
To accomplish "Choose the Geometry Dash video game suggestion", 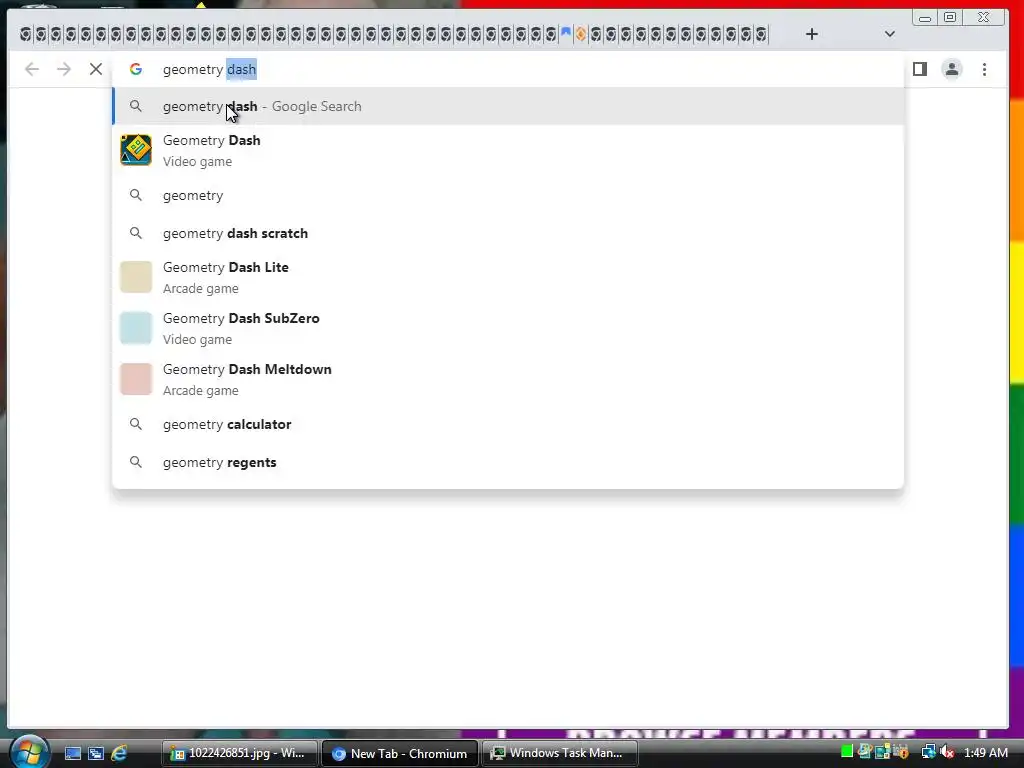I will pos(508,151).
